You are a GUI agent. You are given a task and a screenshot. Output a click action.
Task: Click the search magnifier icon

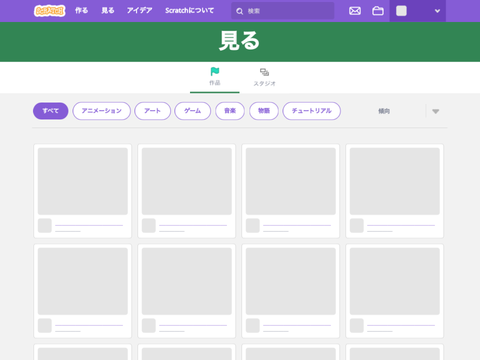(239, 11)
